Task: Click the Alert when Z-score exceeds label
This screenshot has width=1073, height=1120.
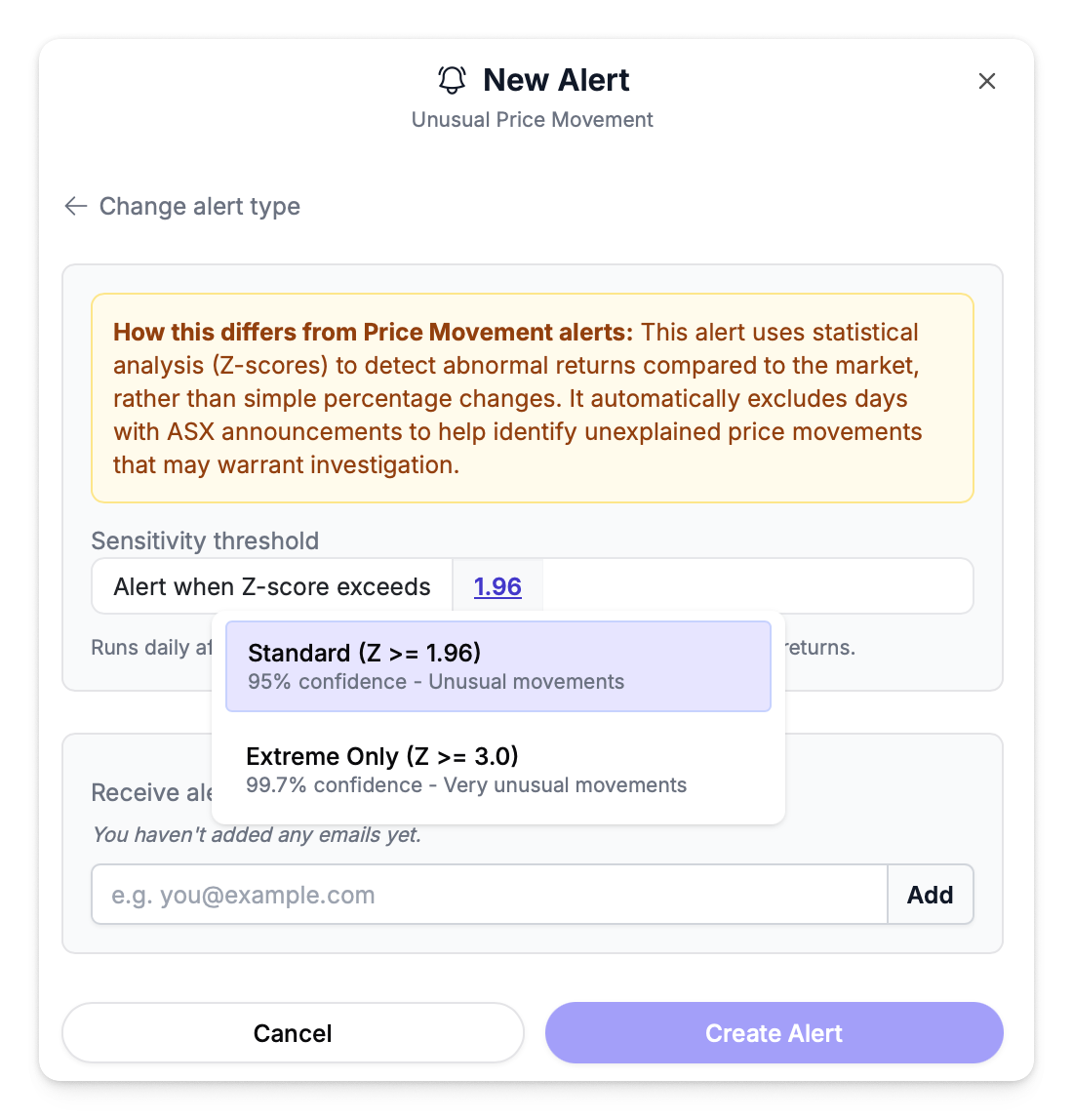Action: (x=272, y=586)
